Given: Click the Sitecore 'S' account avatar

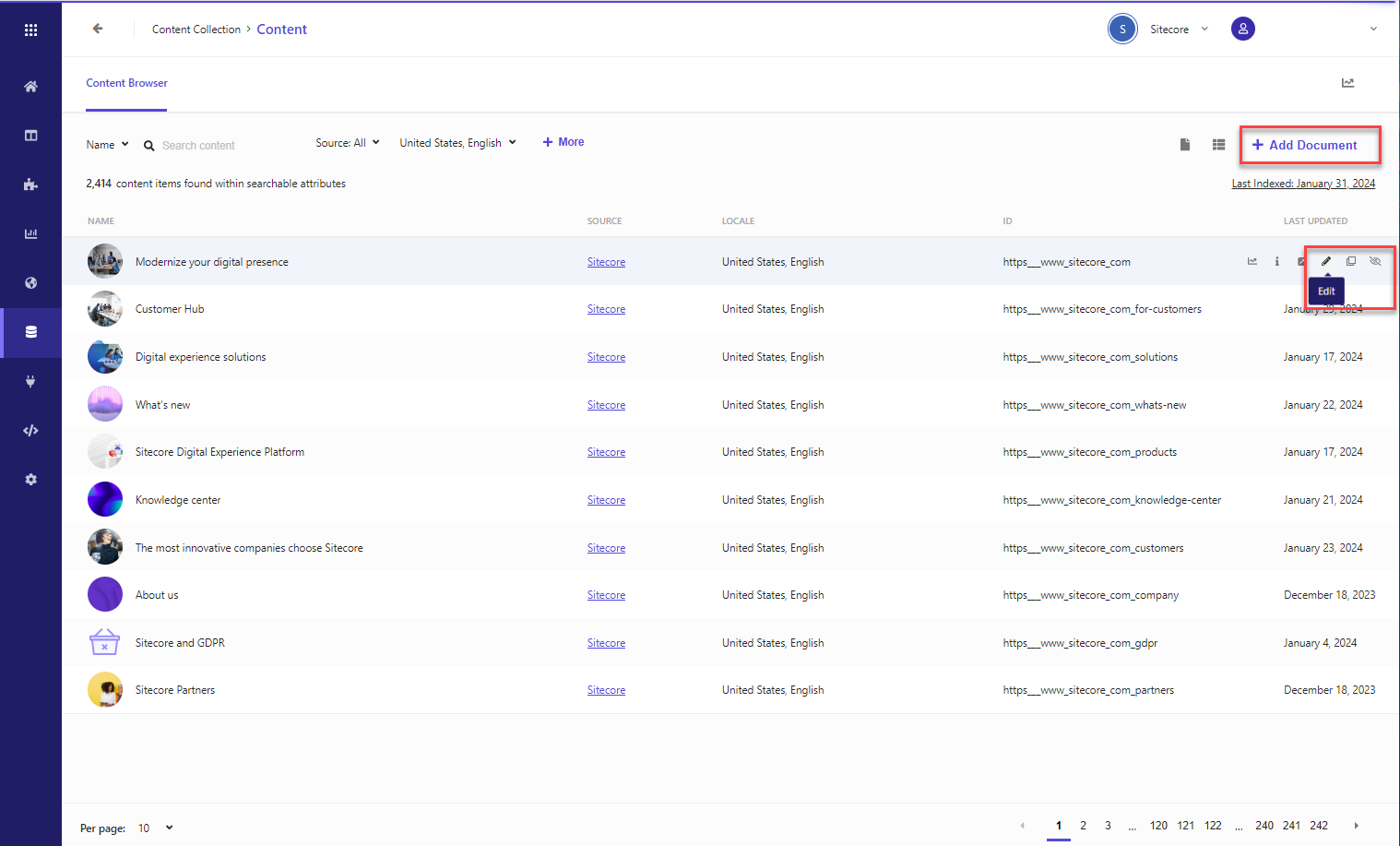Looking at the screenshot, I should pos(1122,29).
